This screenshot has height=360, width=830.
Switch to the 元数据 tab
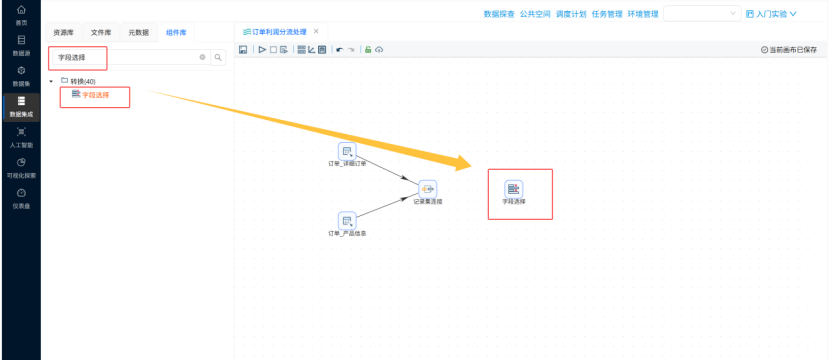click(x=139, y=32)
